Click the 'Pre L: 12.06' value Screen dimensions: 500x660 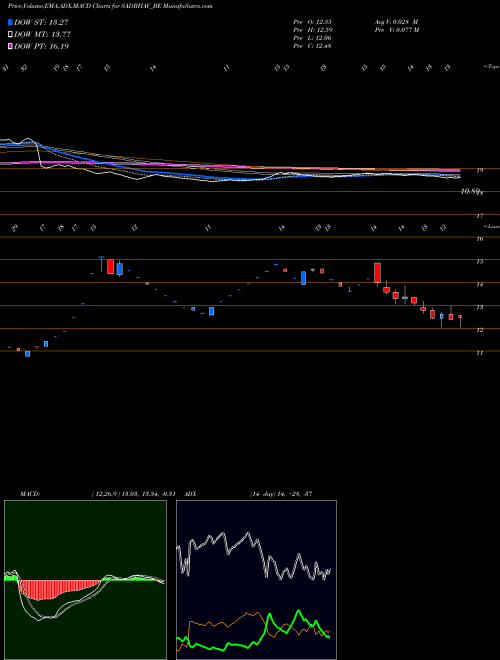click(312, 38)
